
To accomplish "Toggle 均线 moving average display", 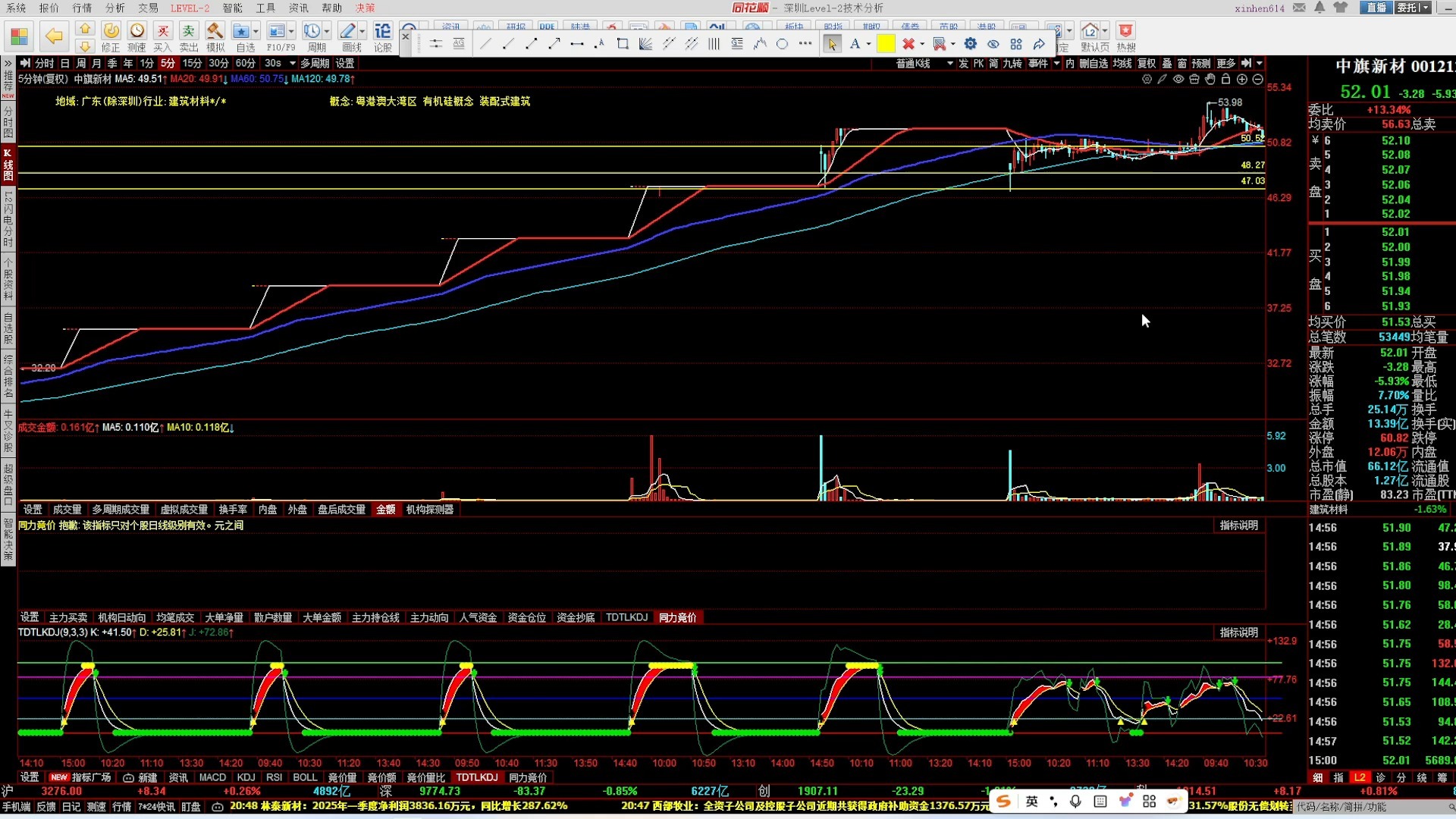I will tap(1122, 64).
